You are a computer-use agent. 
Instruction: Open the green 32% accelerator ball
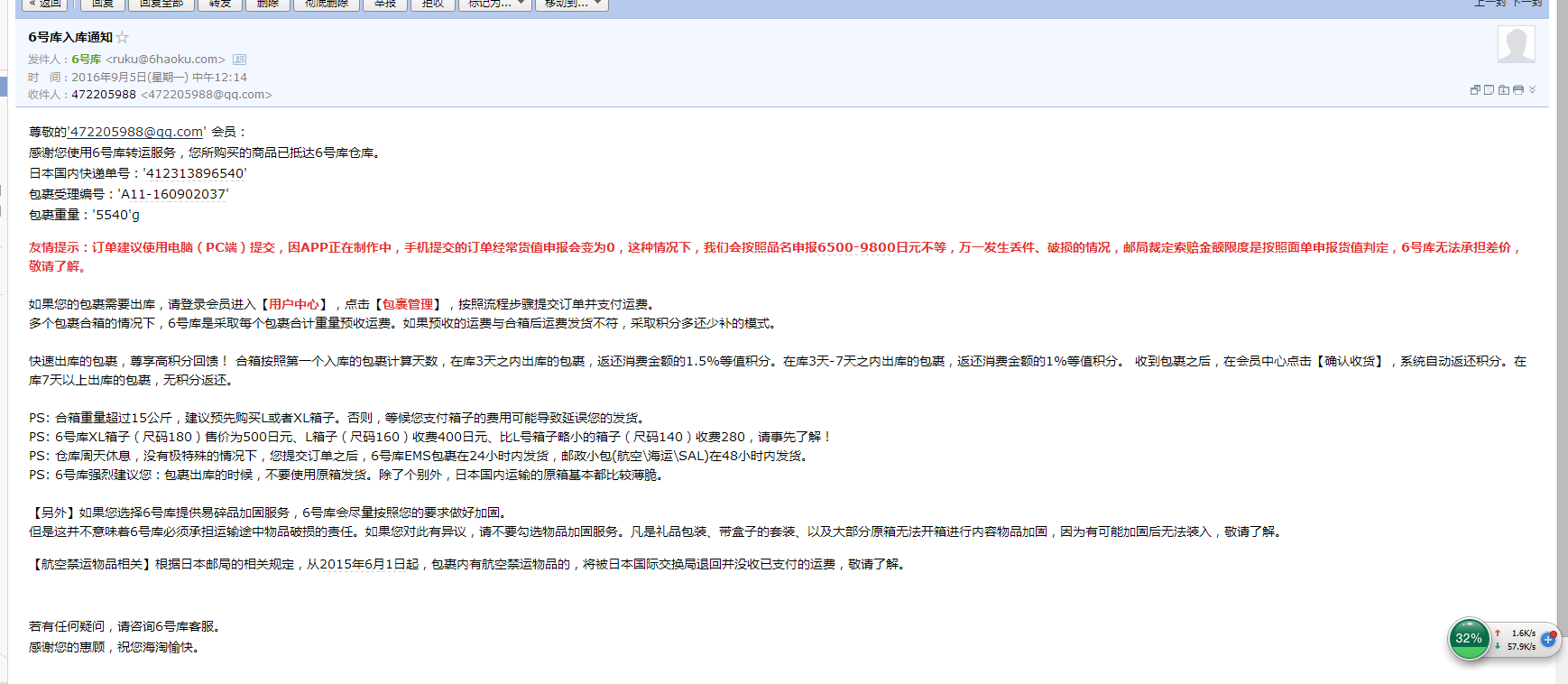1469,639
